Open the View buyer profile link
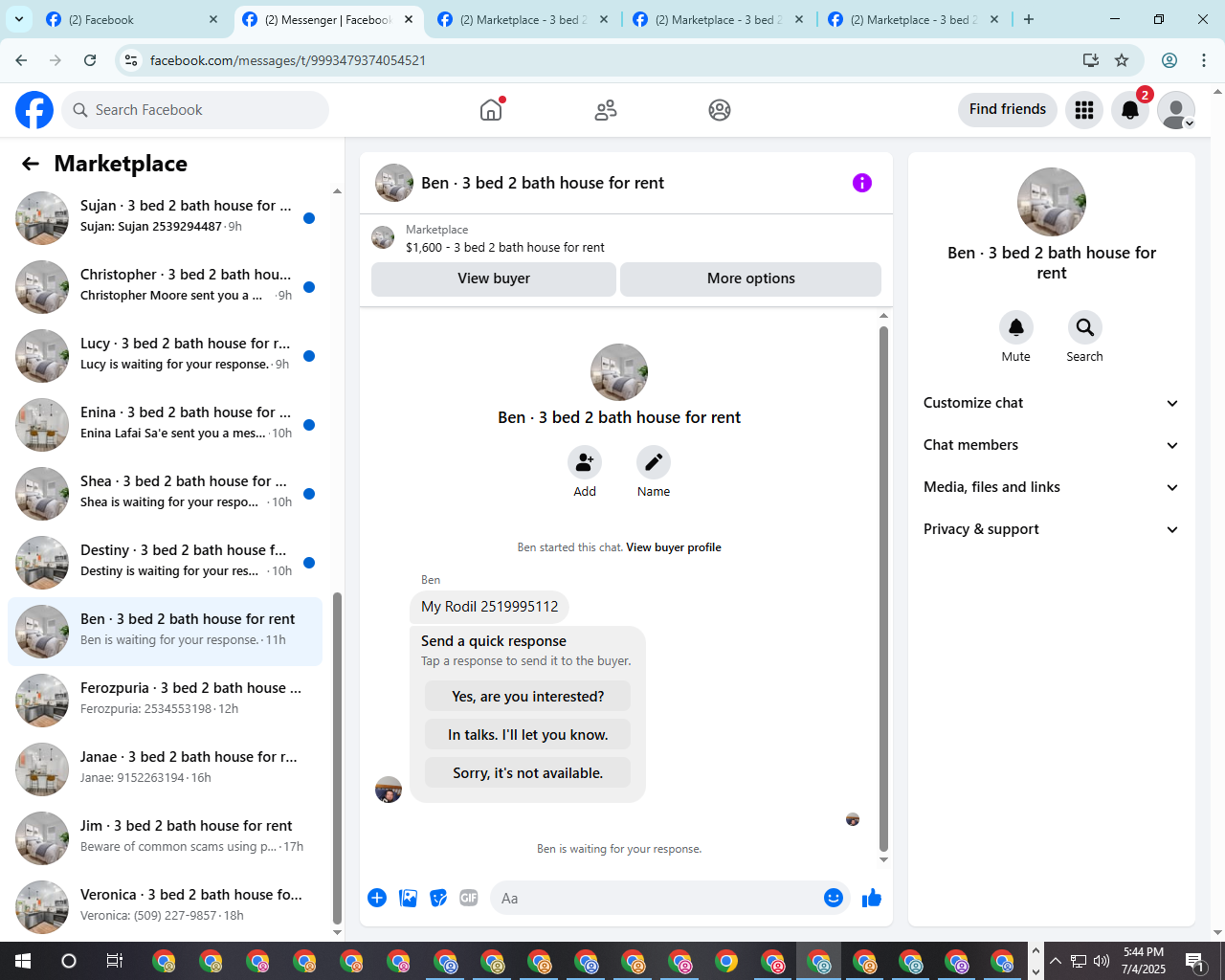The image size is (1225, 980). point(674,547)
